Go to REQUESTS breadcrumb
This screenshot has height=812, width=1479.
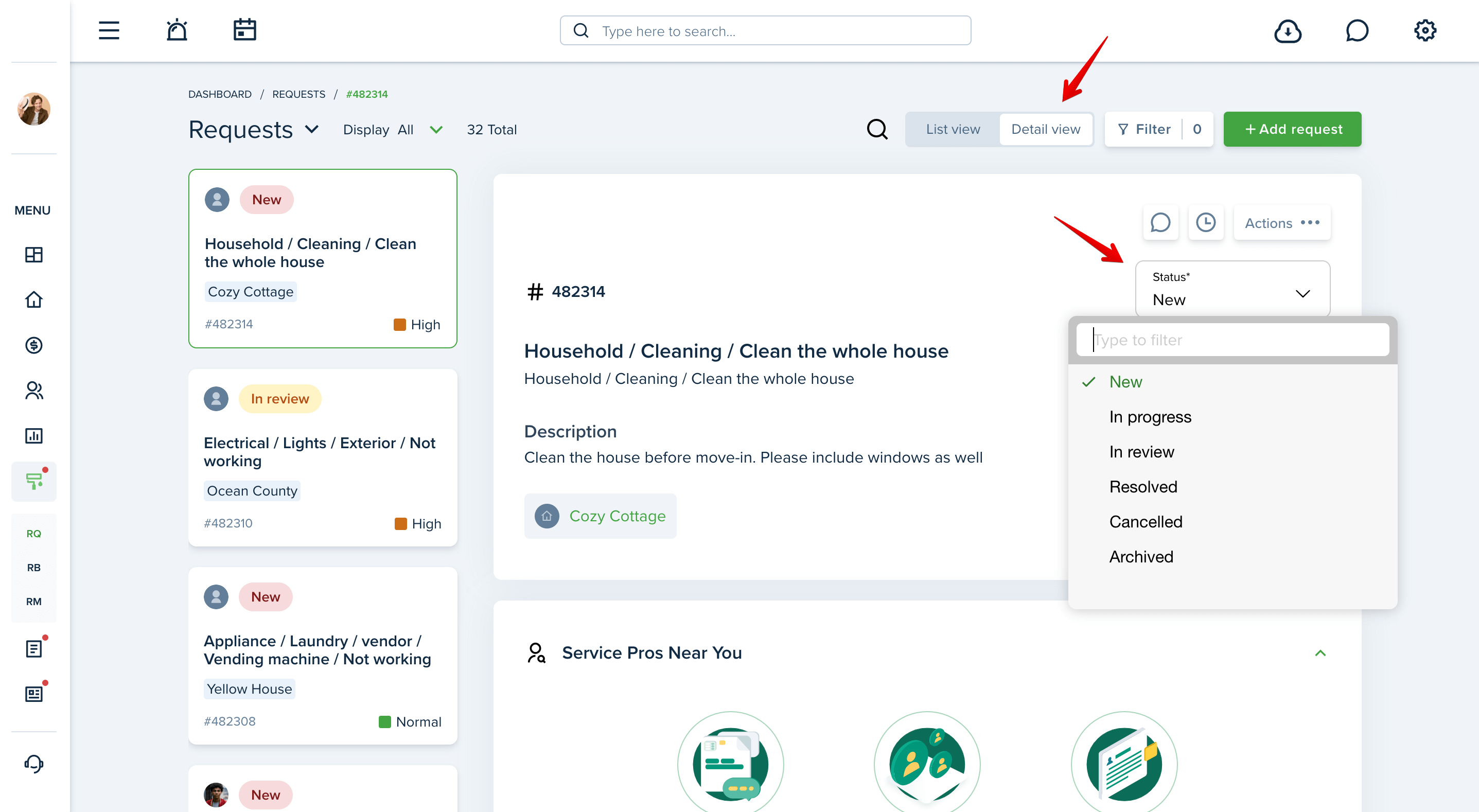coord(298,94)
